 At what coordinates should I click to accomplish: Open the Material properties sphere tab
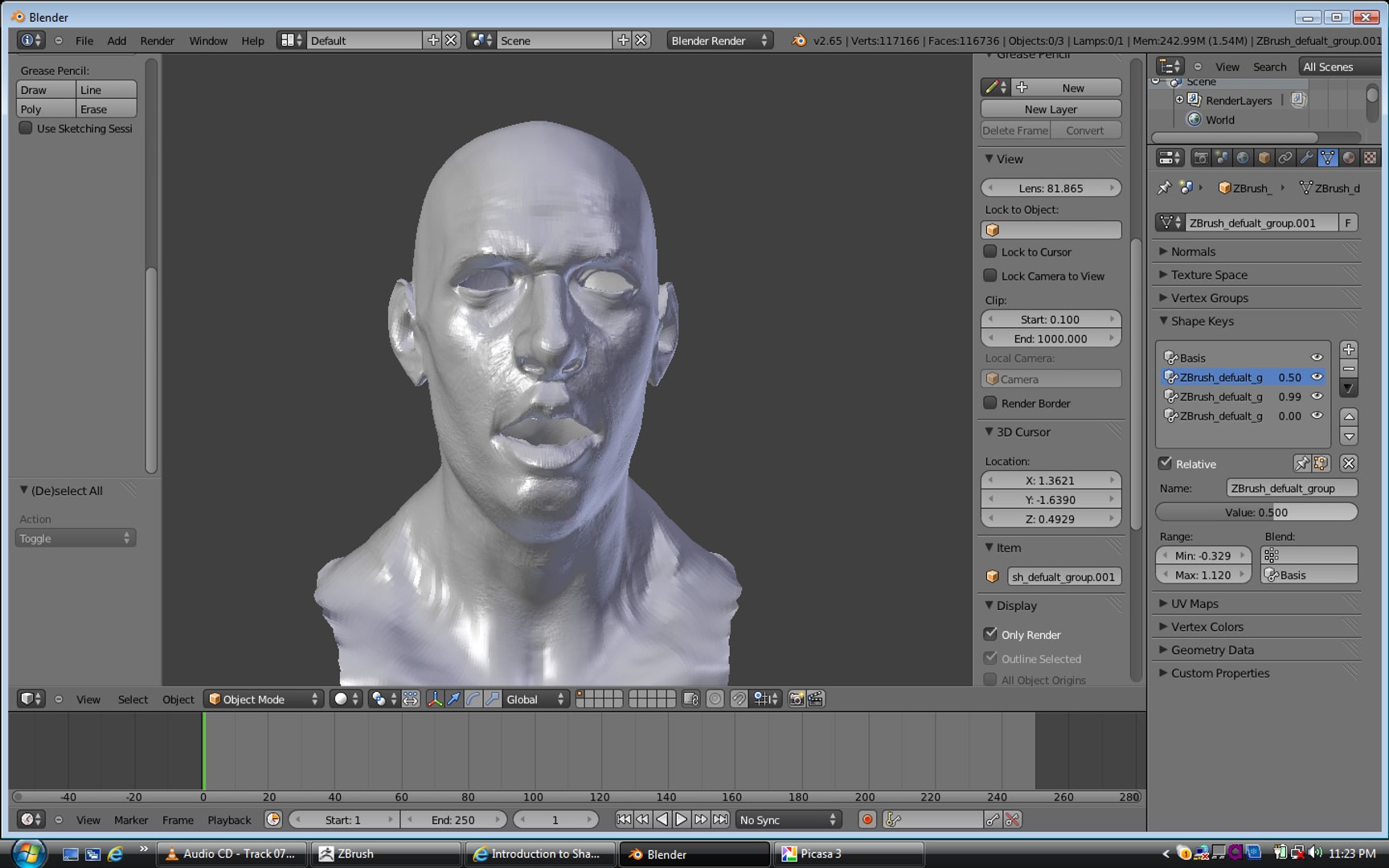point(1348,158)
